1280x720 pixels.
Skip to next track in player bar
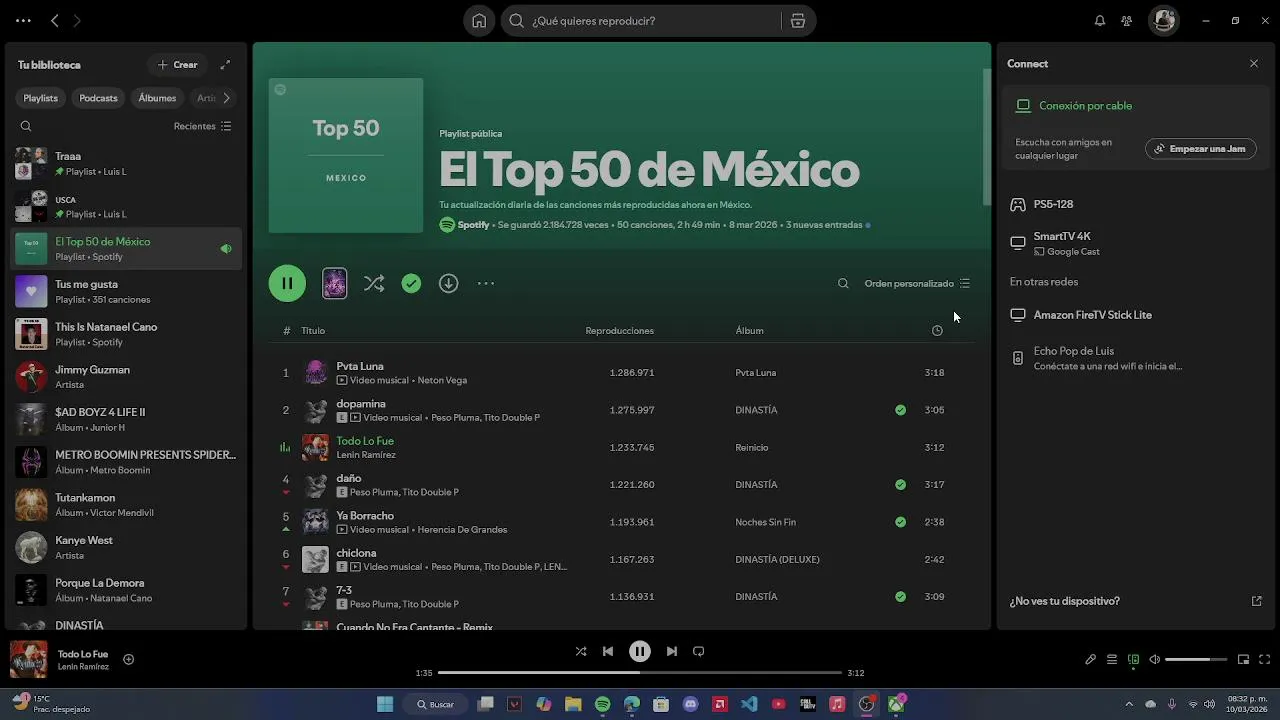pyautogui.click(x=672, y=651)
